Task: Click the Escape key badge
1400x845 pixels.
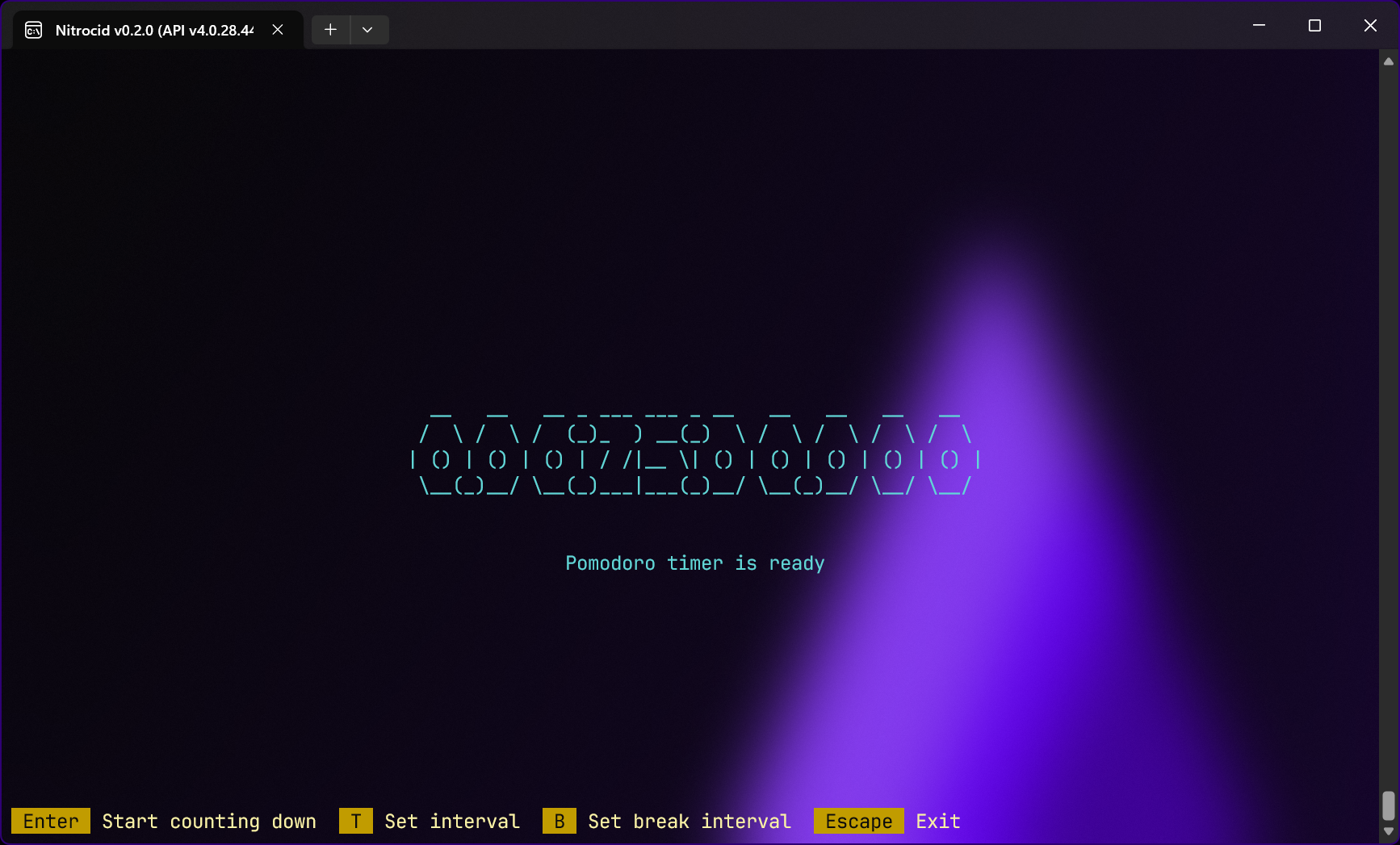Action: click(858, 822)
